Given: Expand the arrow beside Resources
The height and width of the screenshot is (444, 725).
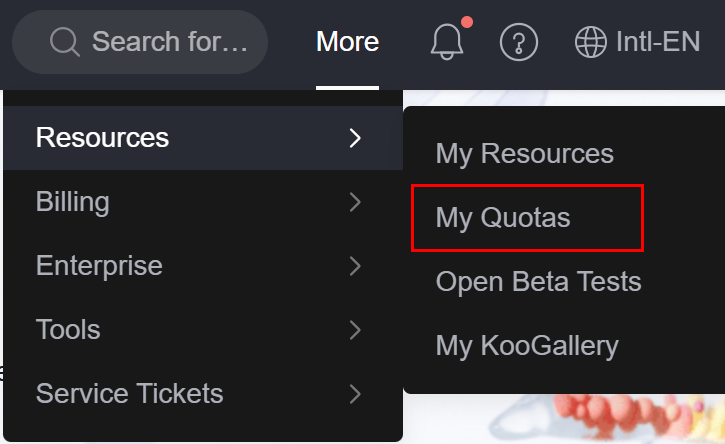Looking at the screenshot, I should [x=355, y=138].
